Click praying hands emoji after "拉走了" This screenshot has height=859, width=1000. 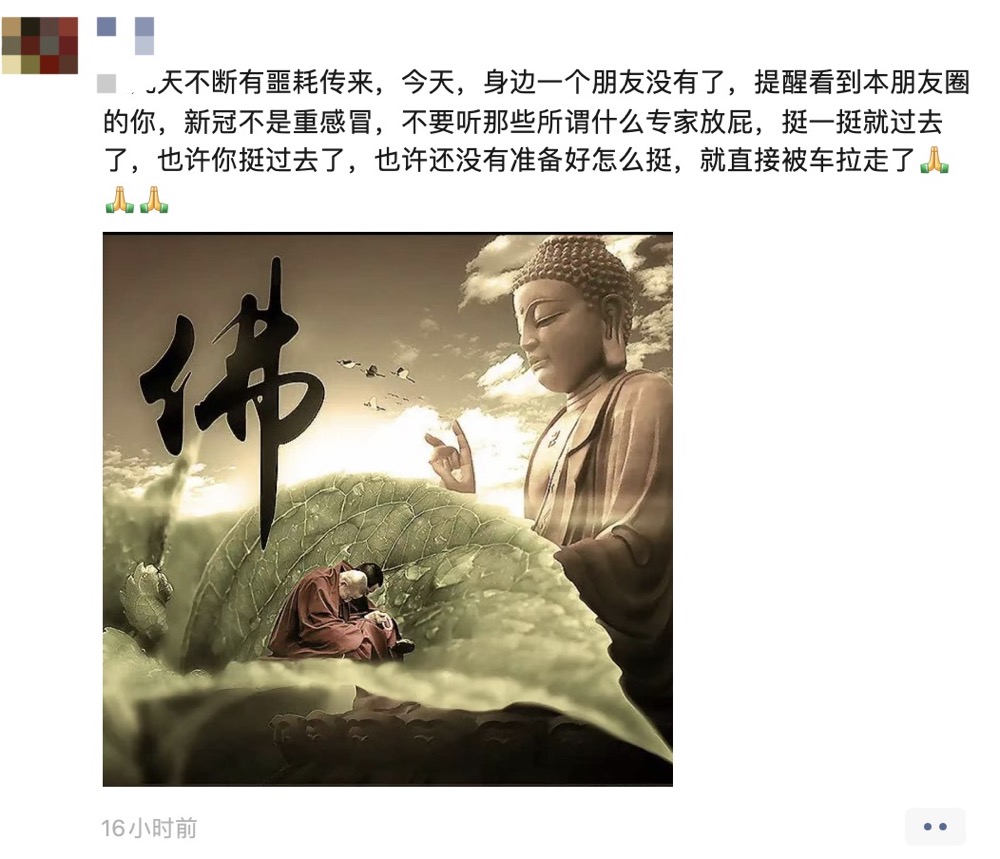point(934,159)
